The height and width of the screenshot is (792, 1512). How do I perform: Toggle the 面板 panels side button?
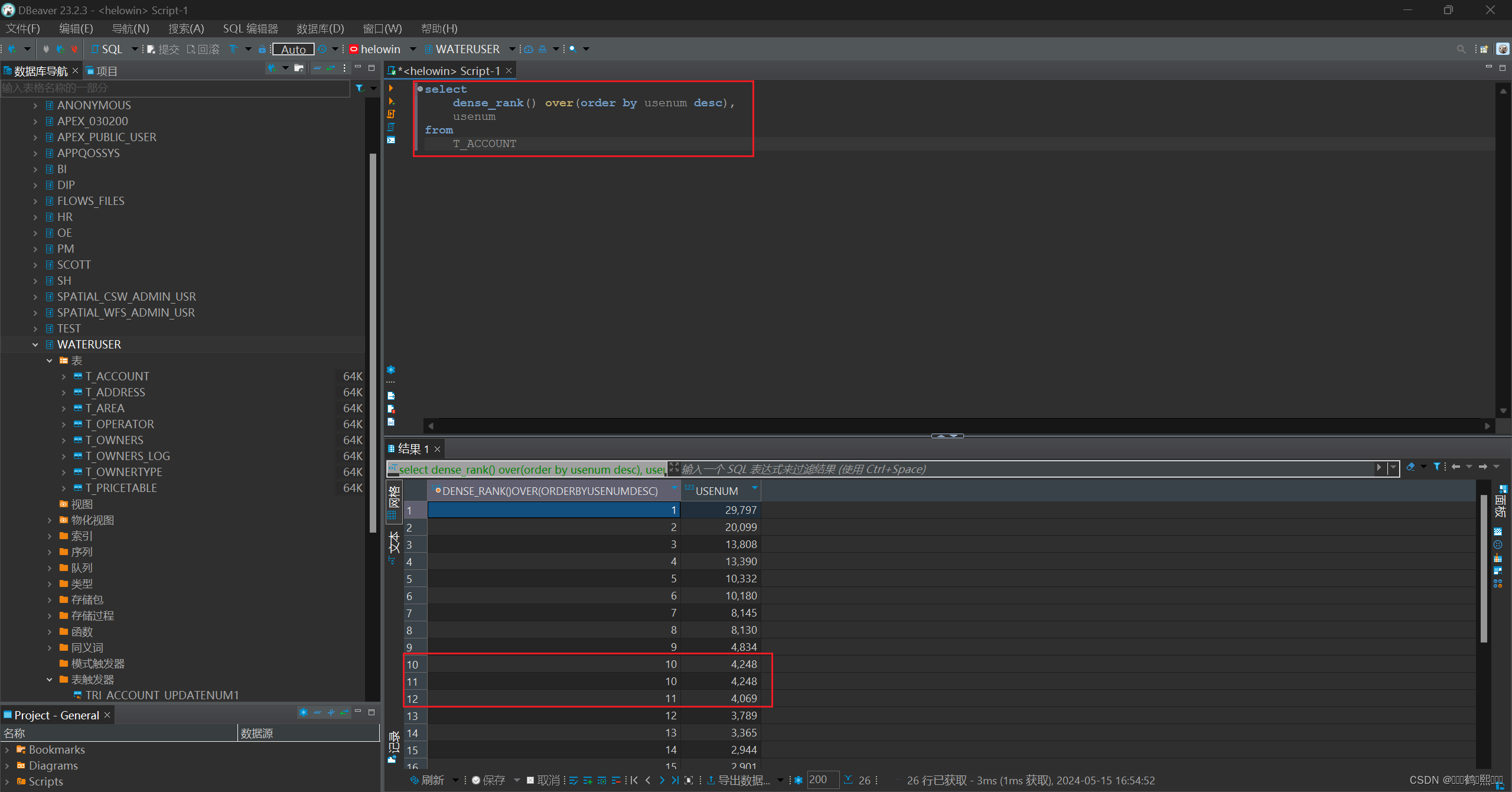(x=1502, y=501)
